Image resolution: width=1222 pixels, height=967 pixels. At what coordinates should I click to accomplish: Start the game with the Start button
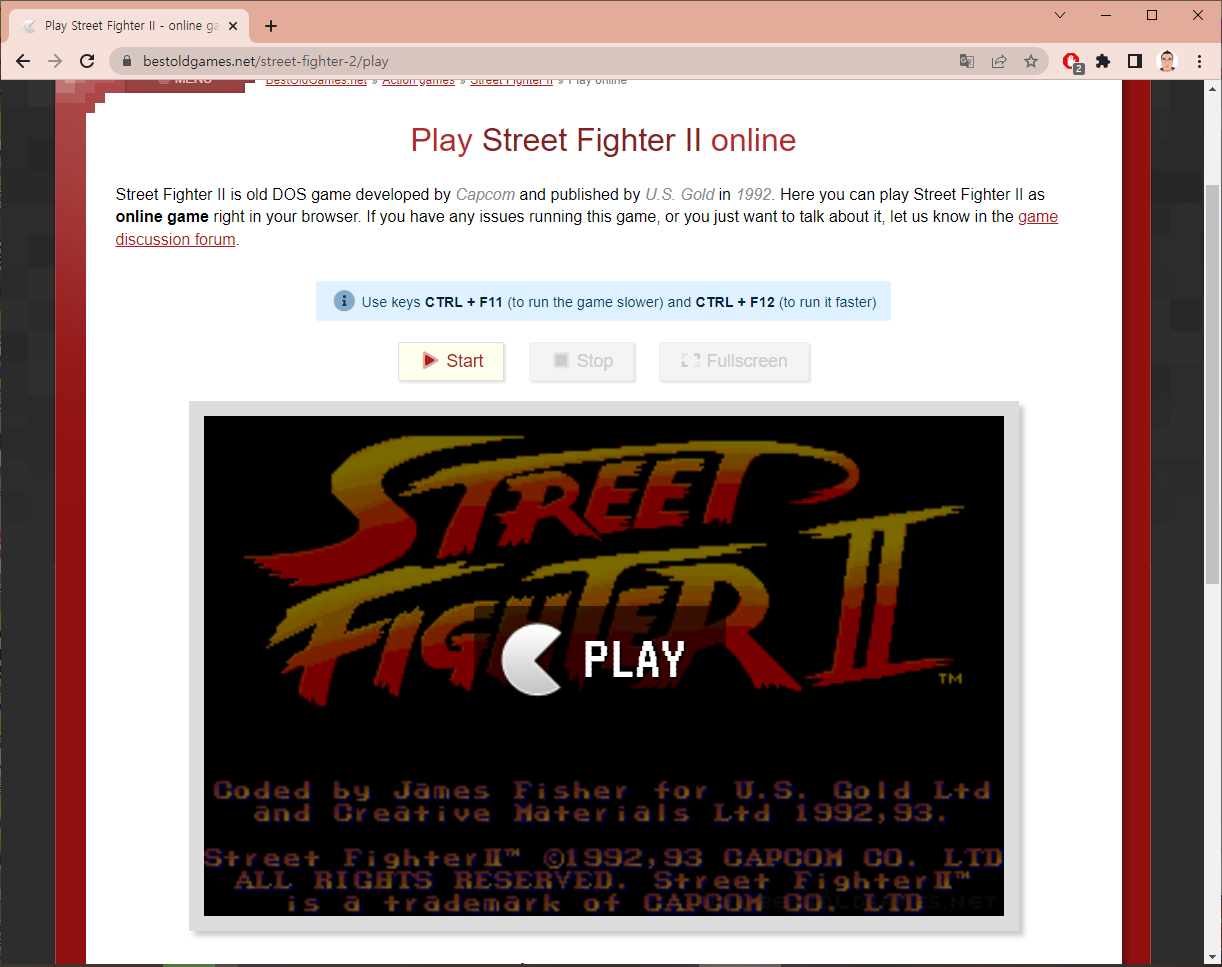[x=451, y=361]
